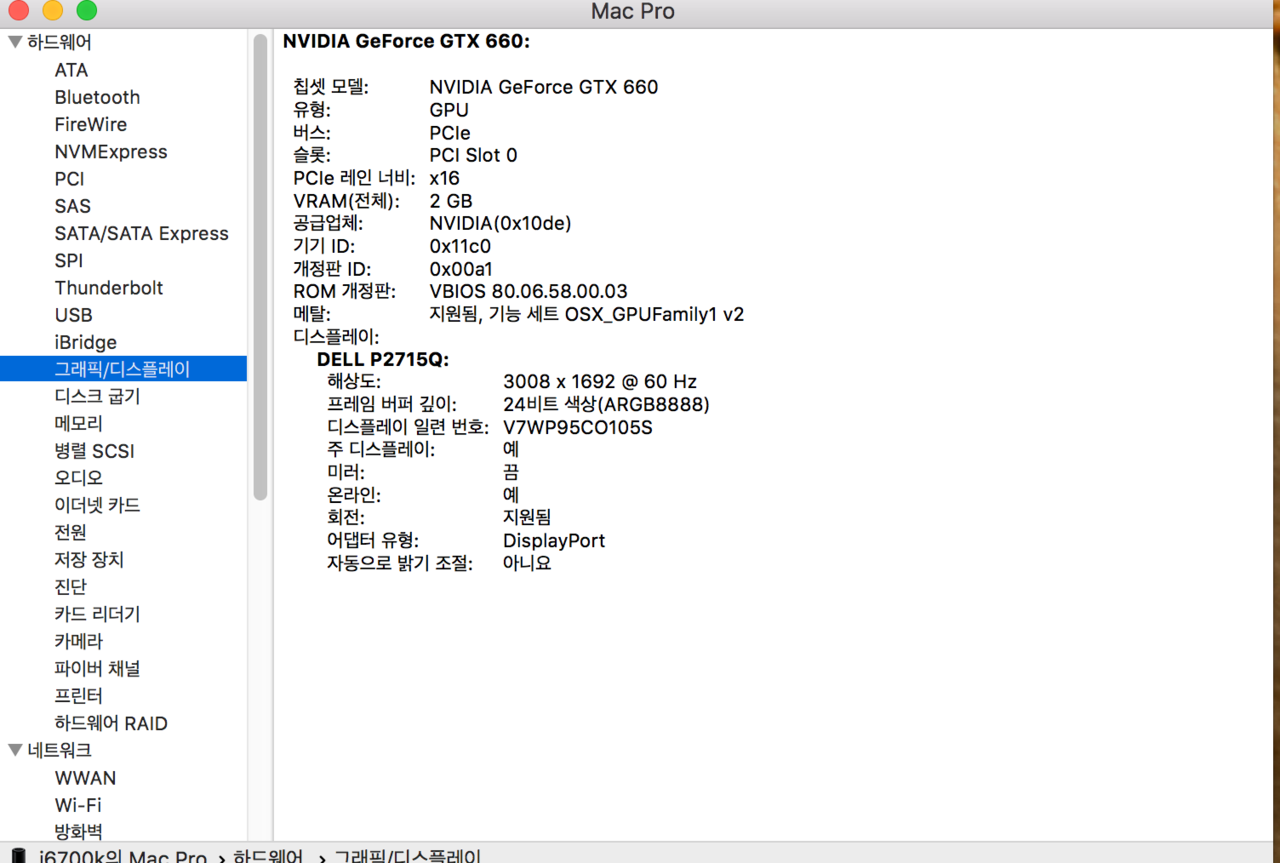Click the green zoom window button
This screenshot has width=1280, height=863.
pos(87,11)
